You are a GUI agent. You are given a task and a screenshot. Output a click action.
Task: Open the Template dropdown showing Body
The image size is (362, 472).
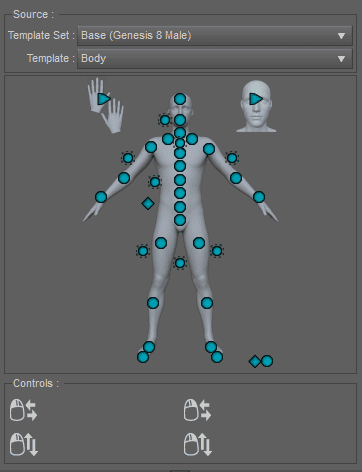point(215,59)
